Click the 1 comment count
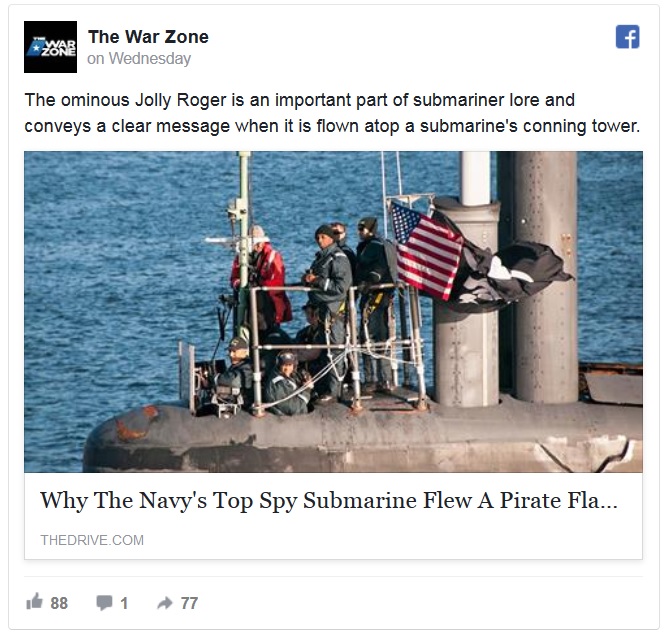This screenshot has height=639, width=666. [x=124, y=603]
